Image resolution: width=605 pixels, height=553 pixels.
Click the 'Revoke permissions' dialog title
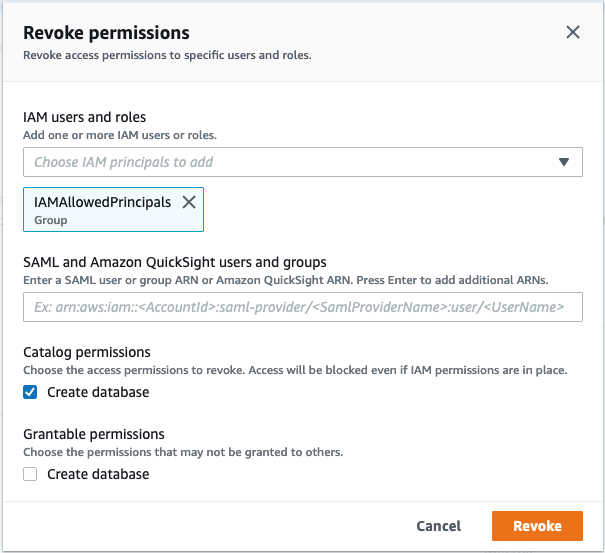[x=106, y=34]
